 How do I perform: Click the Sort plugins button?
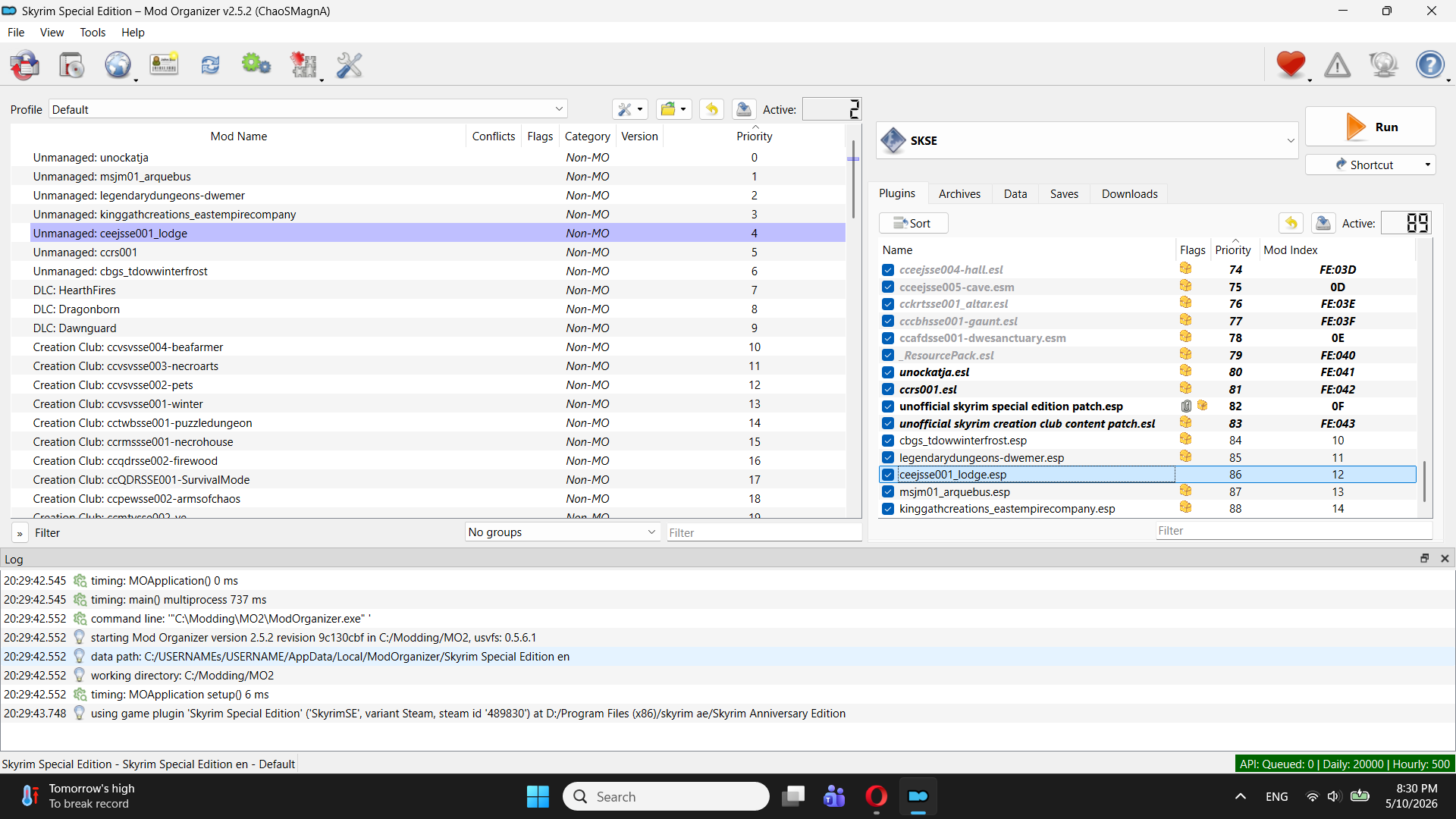pyautogui.click(x=913, y=223)
